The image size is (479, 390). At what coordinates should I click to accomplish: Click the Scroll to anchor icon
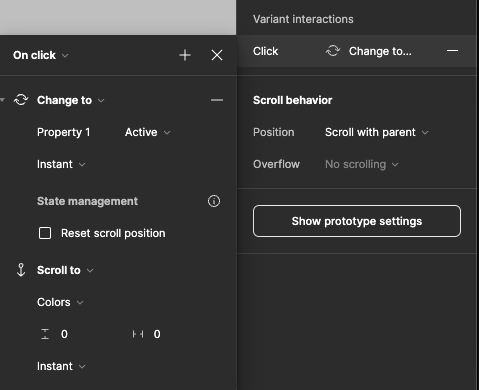pyautogui.click(x=21, y=270)
